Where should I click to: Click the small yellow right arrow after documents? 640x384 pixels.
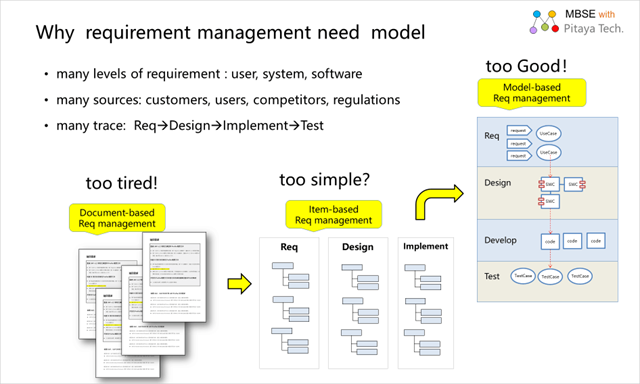point(240,284)
